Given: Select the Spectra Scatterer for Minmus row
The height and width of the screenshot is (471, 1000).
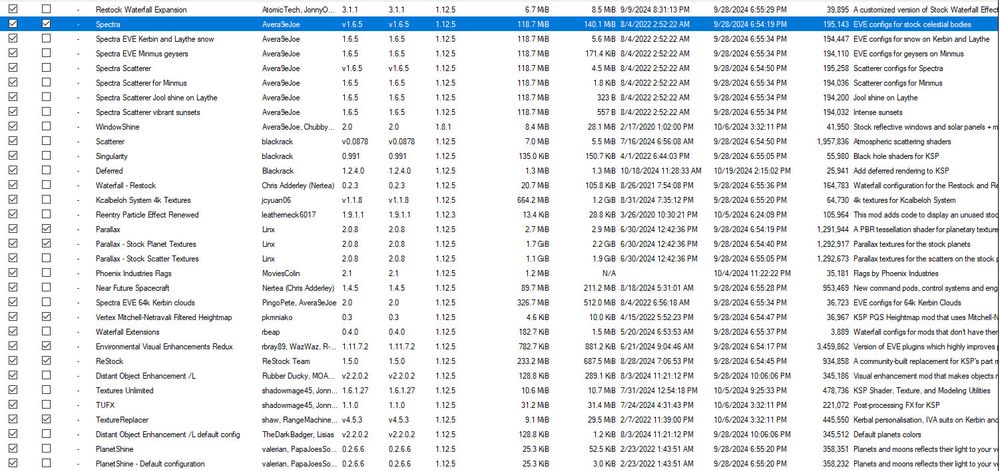Looking at the screenshot, I should (500, 83).
